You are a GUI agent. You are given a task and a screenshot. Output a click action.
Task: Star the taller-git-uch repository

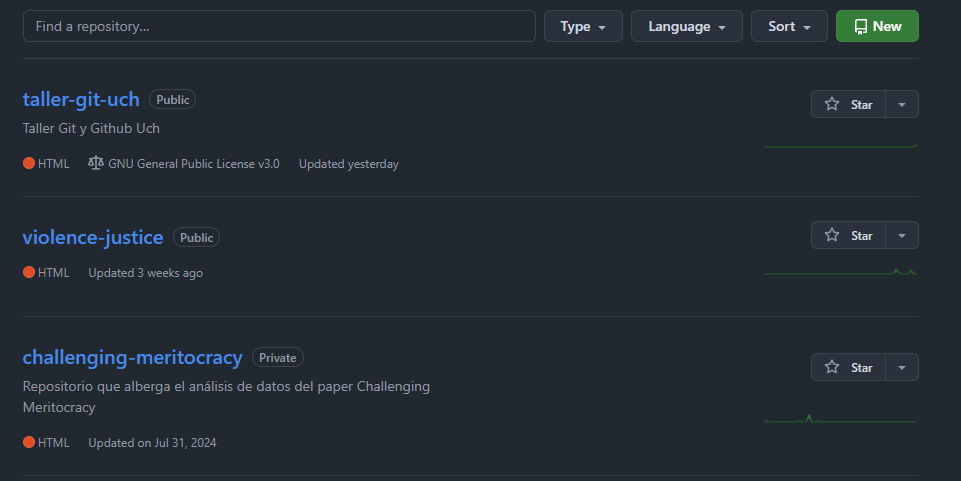[848, 104]
